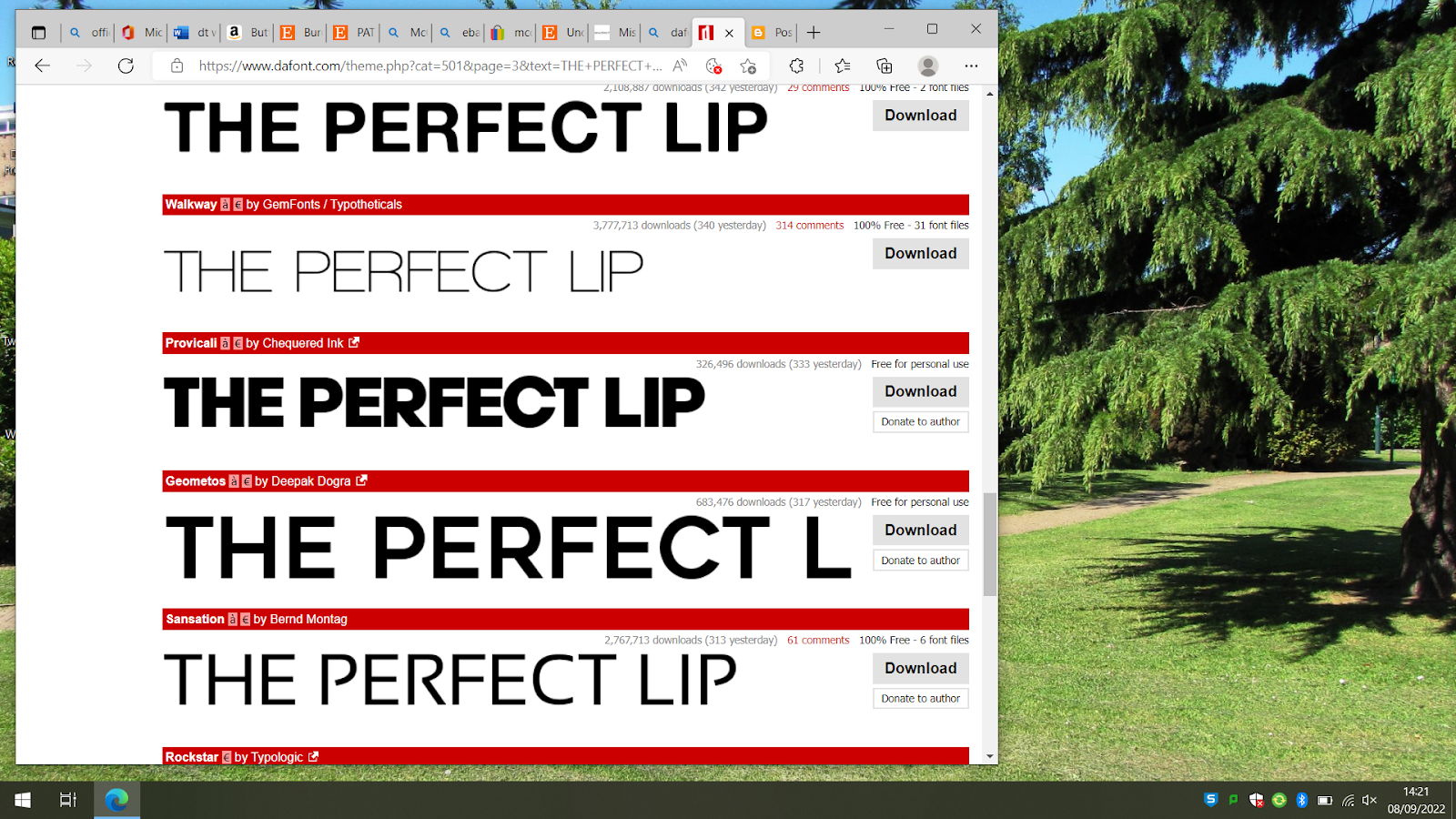The width and height of the screenshot is (1456, 819).
Task: Open the Wi-Fi network tray icon
Action: tap(1348, 800)
